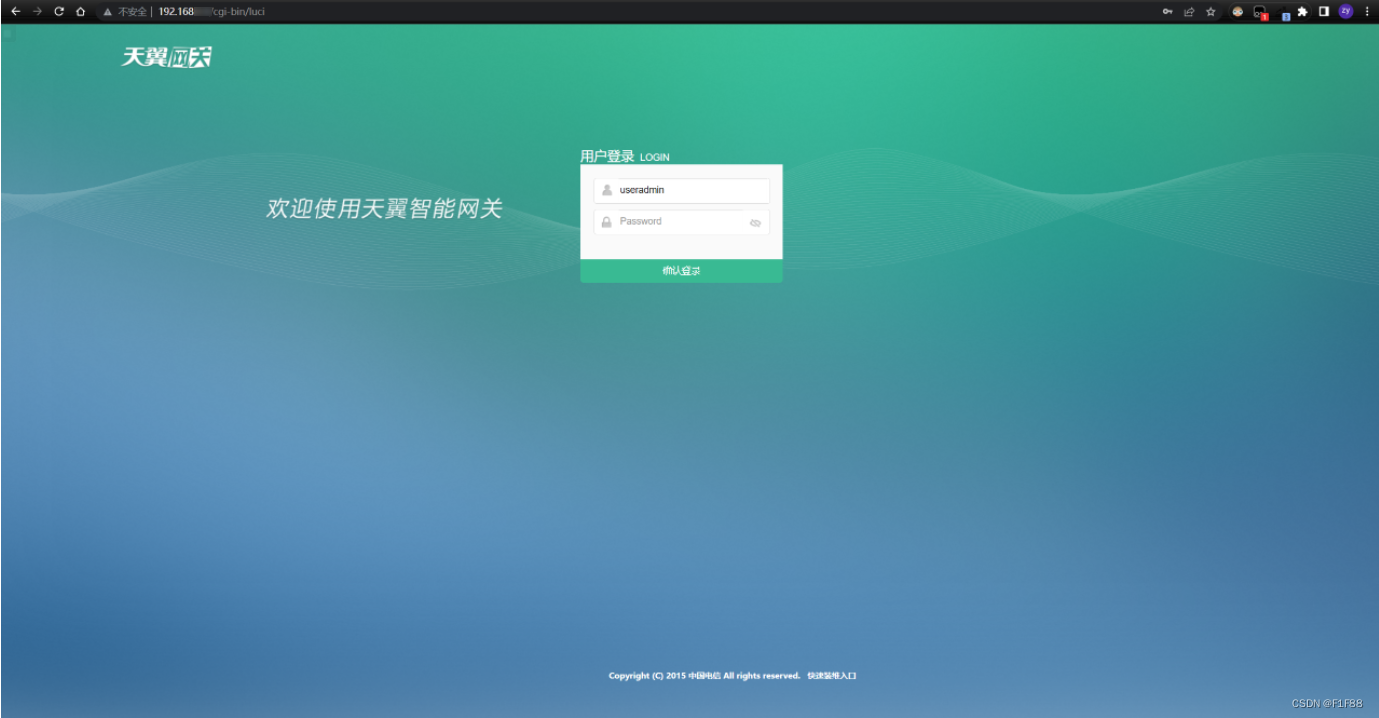
Task: Click the 用户登录 LOGIN heading
Action: click(625, 156)
